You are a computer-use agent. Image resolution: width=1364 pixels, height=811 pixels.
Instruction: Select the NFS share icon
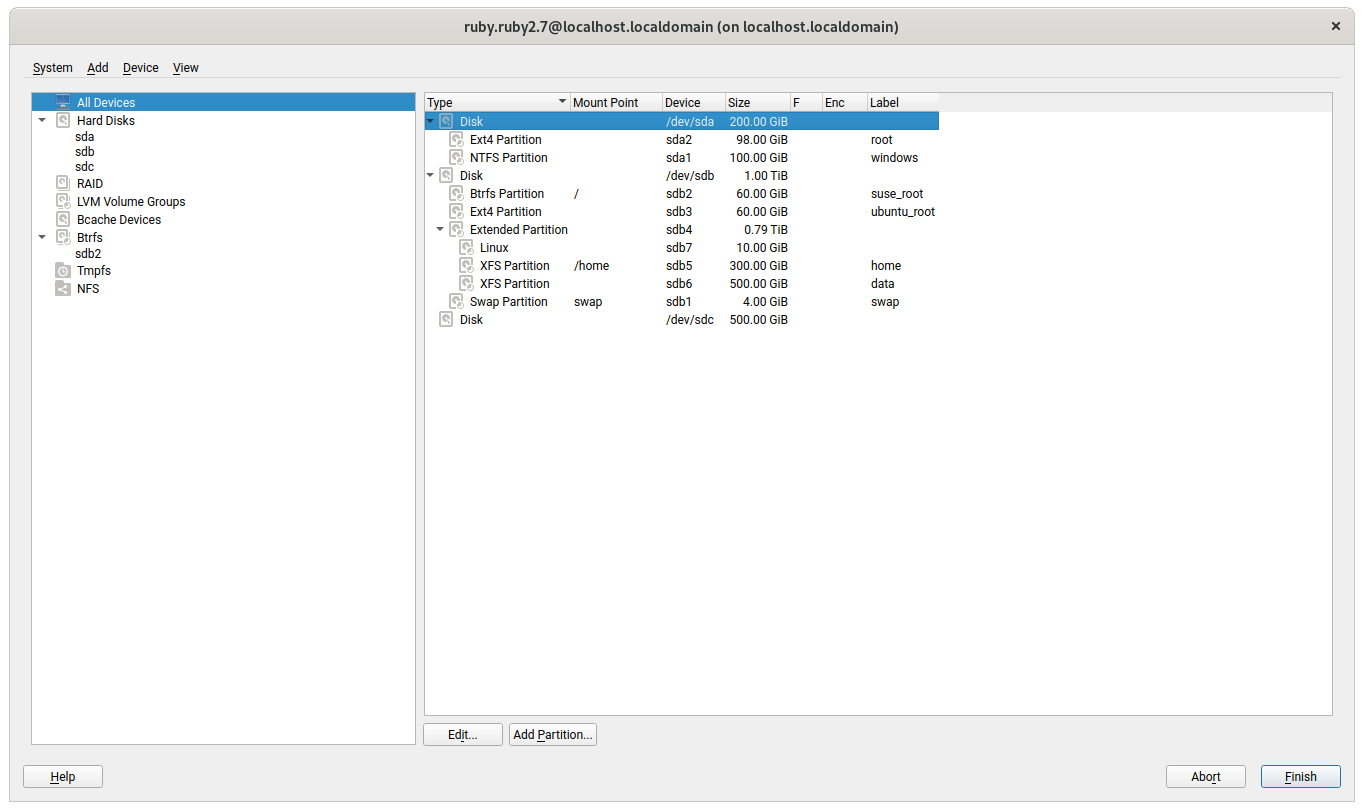click(61, 288)
